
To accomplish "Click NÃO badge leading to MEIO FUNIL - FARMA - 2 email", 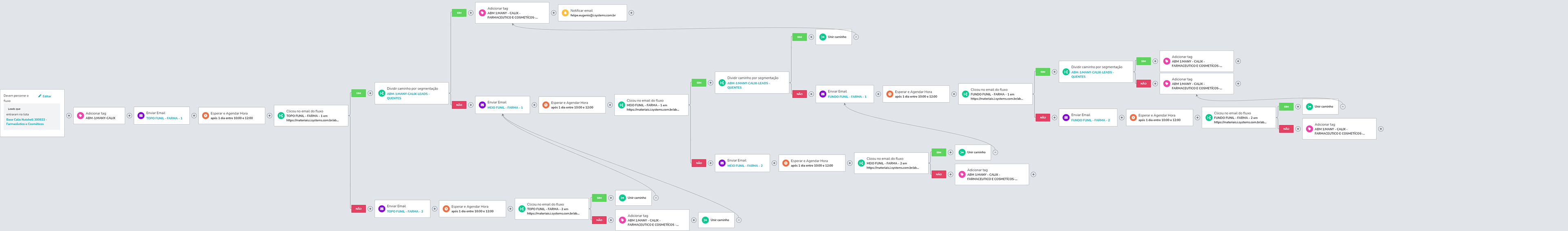I will (x=699, y=164).
